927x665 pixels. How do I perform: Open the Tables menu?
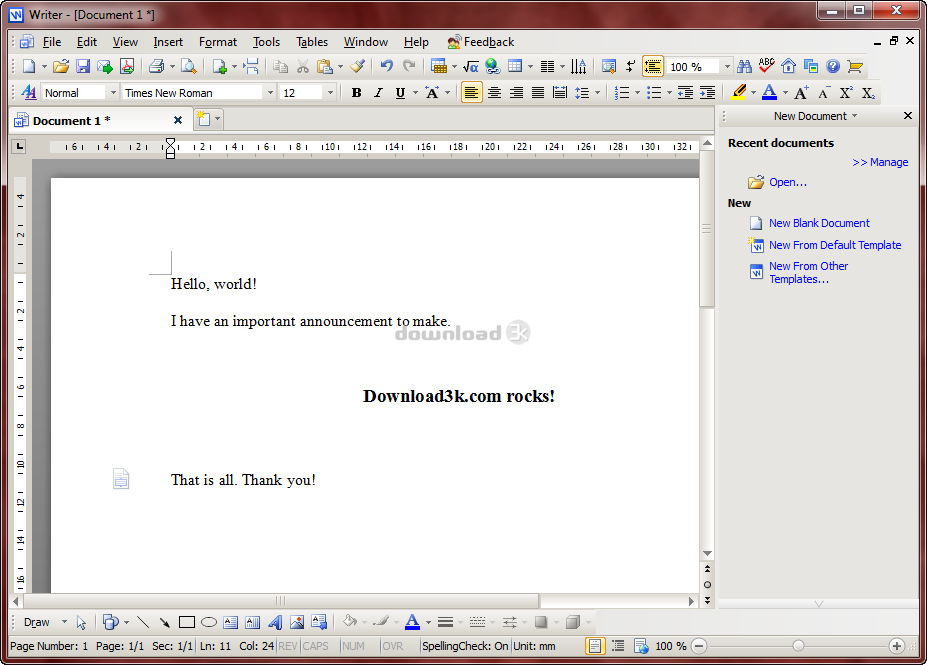click(312, 42)
